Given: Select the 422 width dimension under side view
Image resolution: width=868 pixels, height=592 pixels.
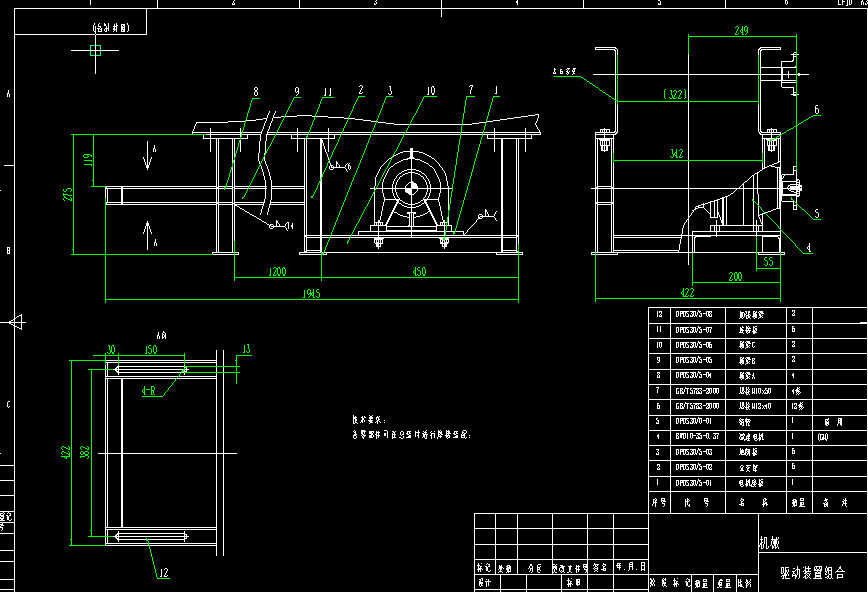Looking at the screenshot, I should pos(687,292).
